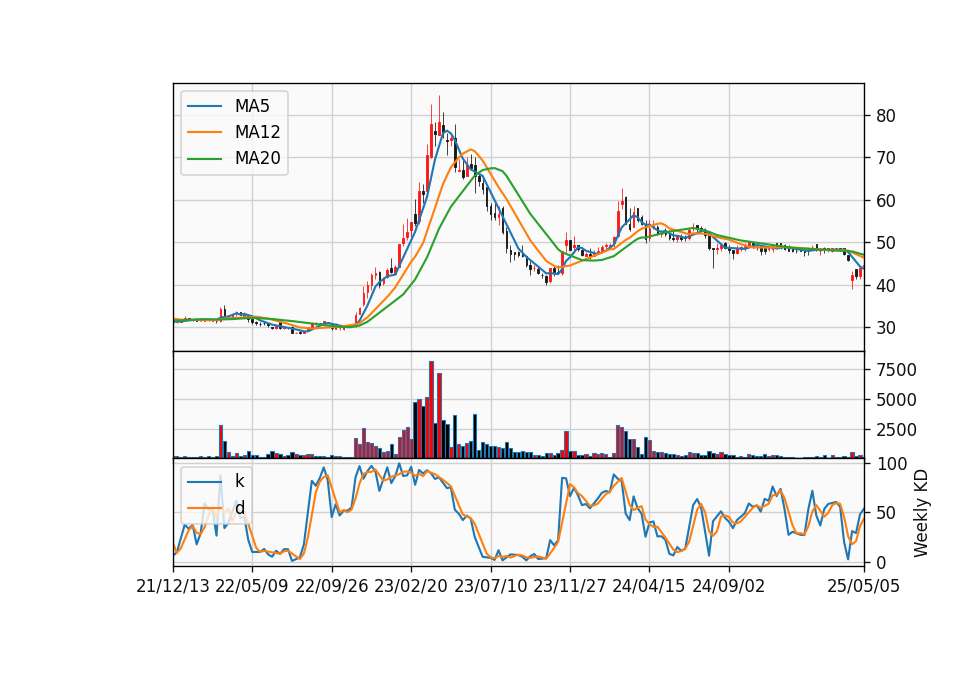
Task: Click the 24/04/15 date tick label
Action: (x=649, y=587)
